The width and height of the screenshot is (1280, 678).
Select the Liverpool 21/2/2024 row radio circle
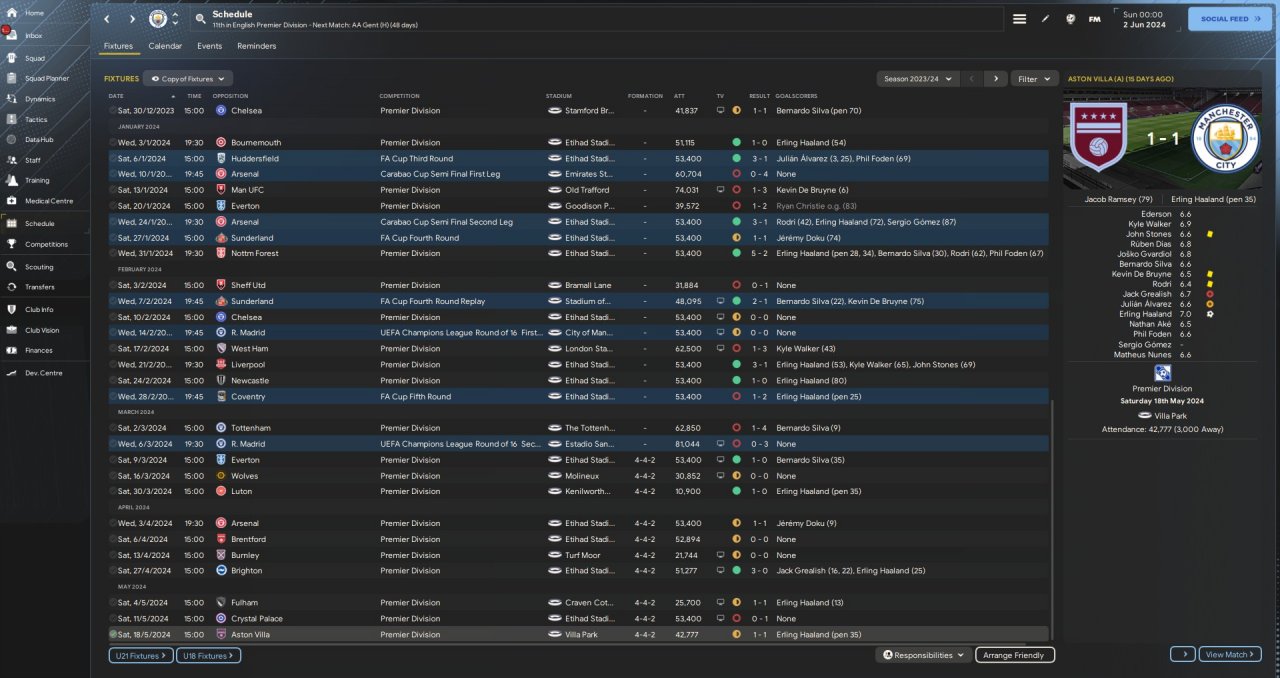tap(113, 365)
